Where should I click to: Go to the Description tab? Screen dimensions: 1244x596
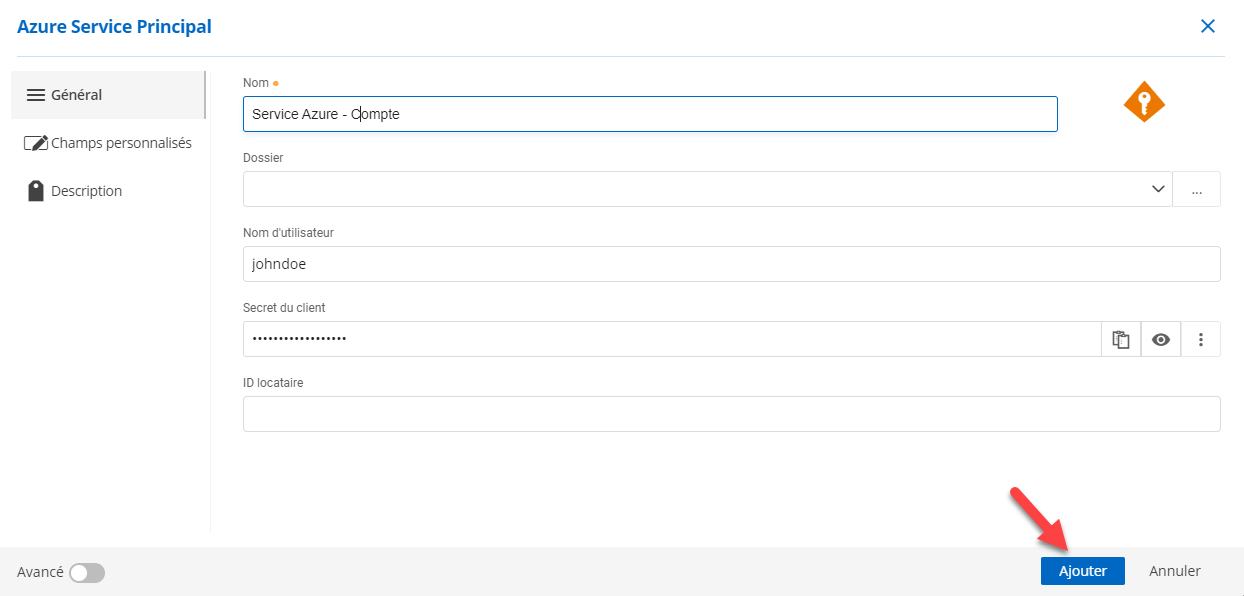tap(86, 191)
